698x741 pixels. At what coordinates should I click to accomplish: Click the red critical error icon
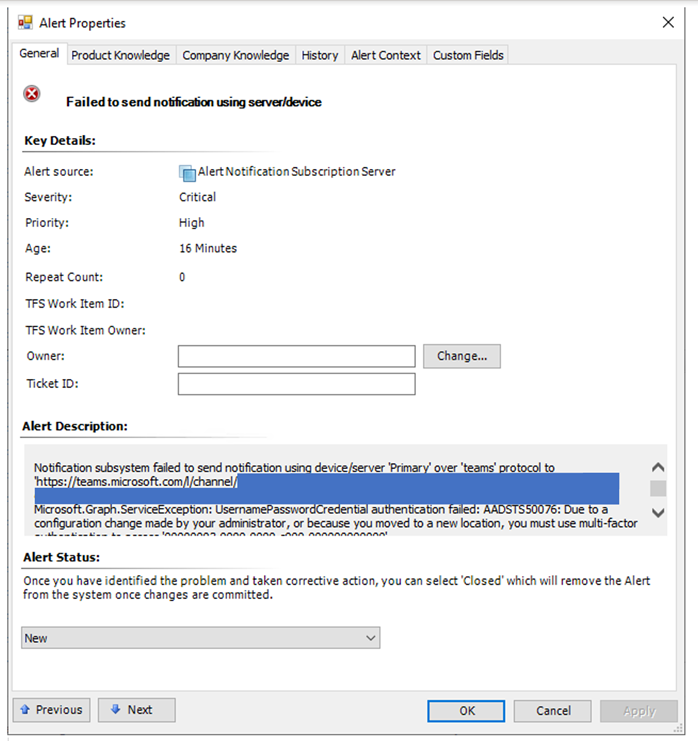click(32, 94)
